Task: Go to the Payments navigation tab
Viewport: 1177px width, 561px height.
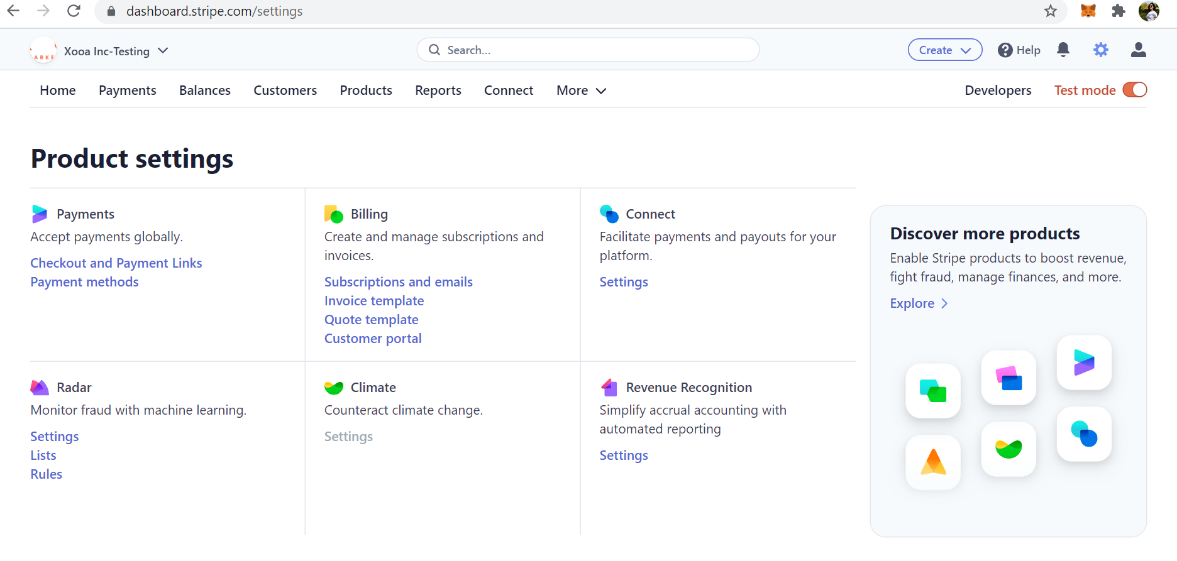Action: 128,90
